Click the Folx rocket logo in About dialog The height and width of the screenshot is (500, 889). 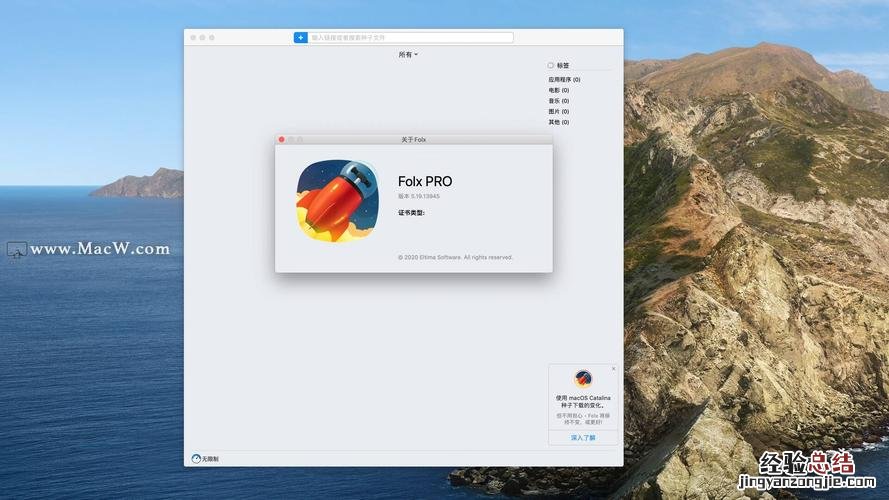click(x=336, y=201)
